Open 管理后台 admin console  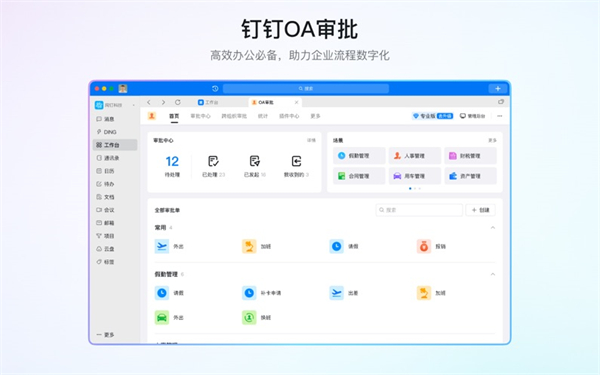tap(473, 116)
